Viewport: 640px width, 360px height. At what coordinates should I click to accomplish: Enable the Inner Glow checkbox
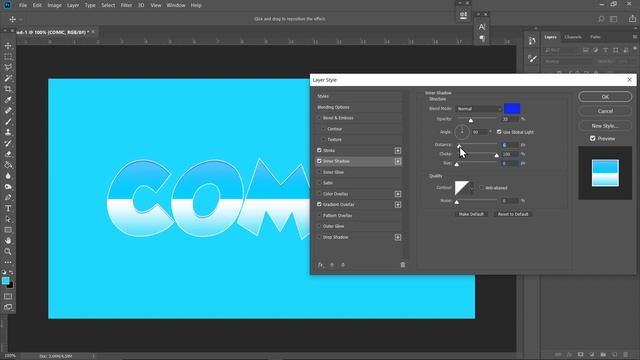point(319,172)
